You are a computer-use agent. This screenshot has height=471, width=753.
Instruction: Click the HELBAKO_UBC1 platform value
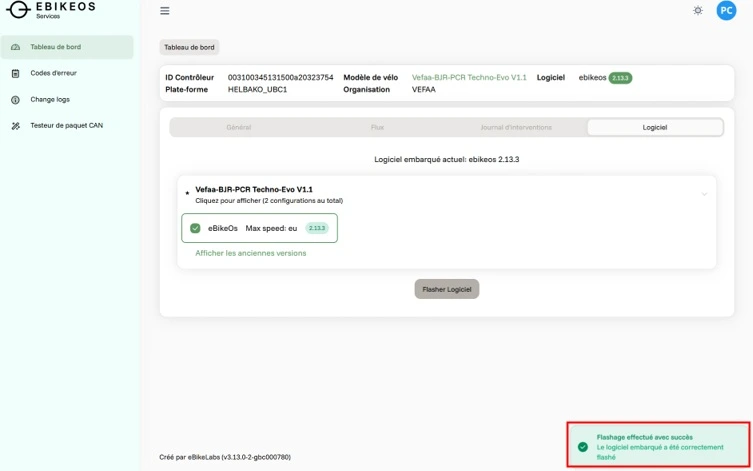(257, 89)
